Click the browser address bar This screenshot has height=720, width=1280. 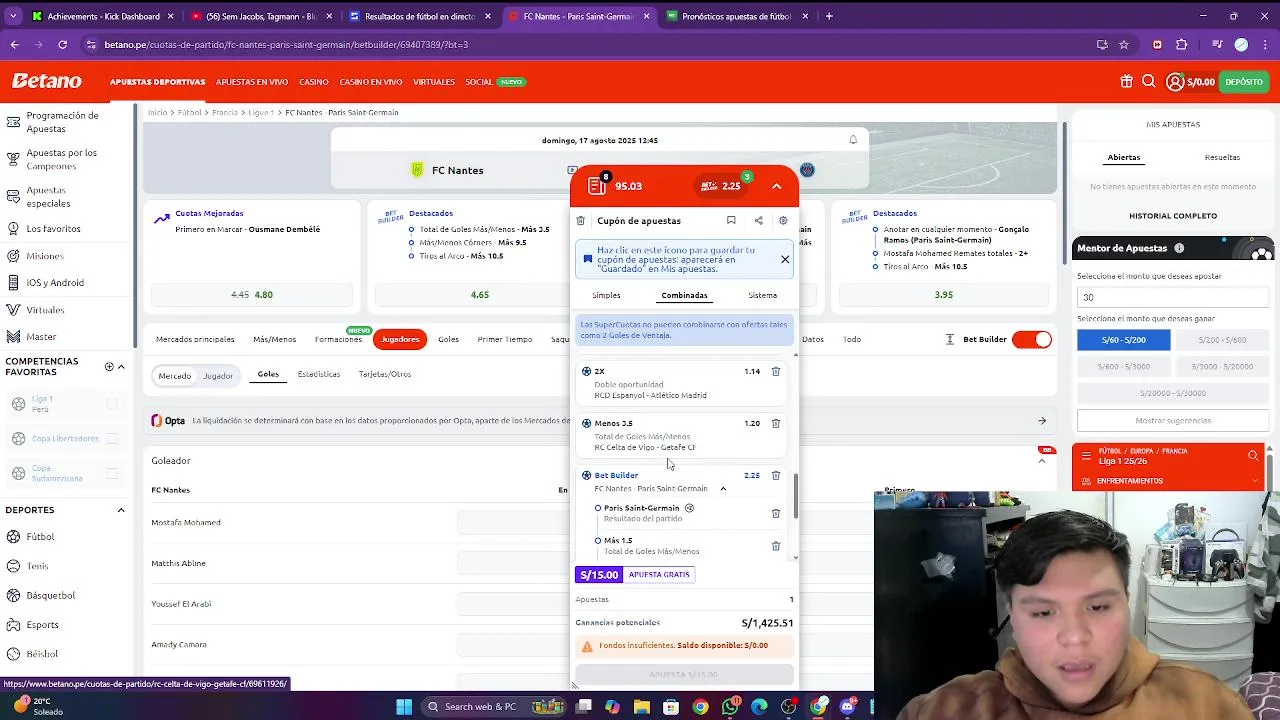point(590,44)
